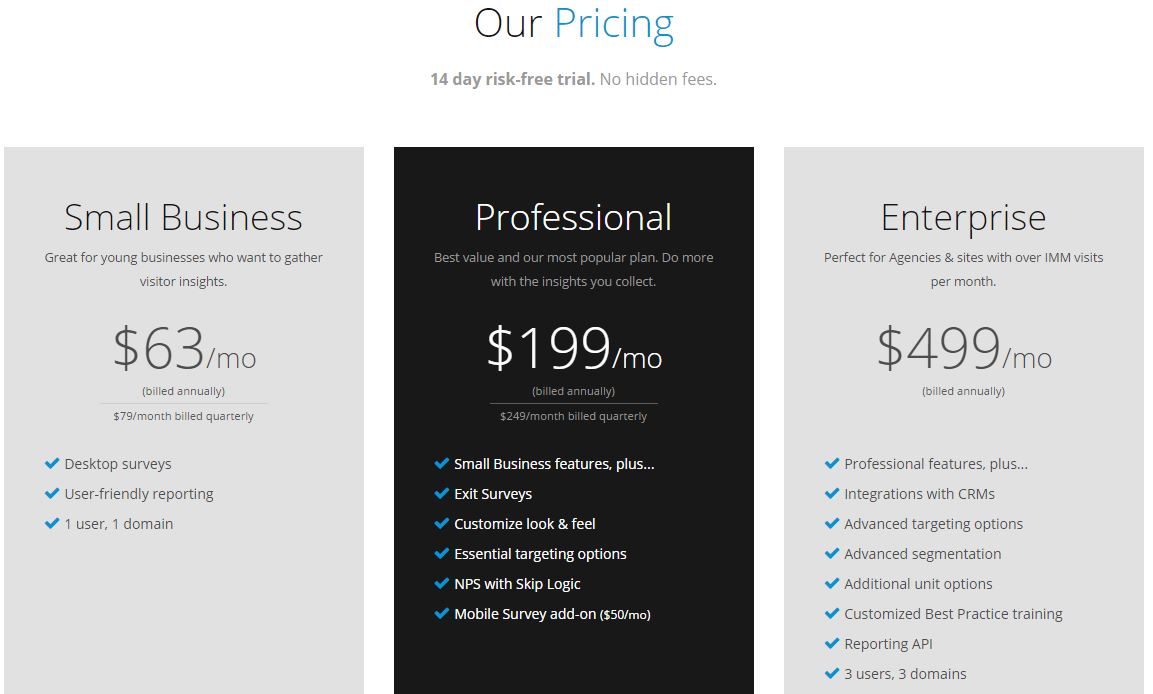Check the Advanced targeting options item

click(x=831, y=523)
